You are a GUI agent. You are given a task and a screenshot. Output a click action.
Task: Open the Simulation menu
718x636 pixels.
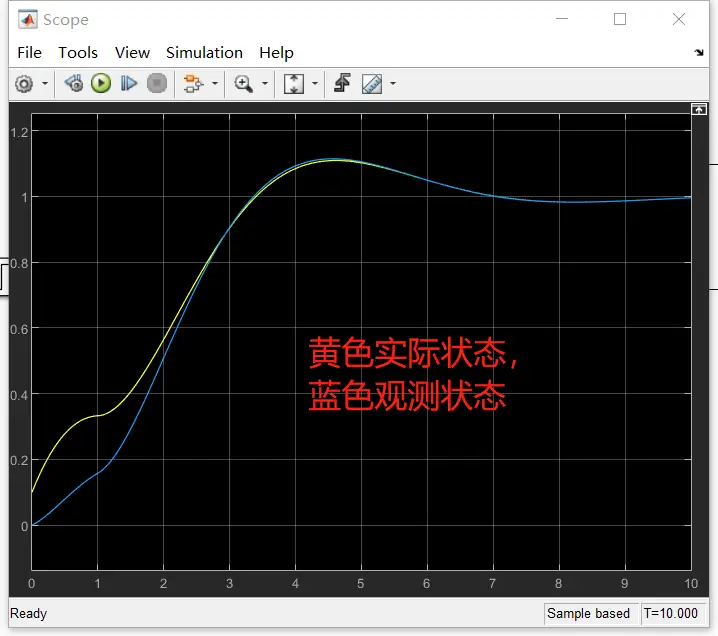click(x=204, y=53)
